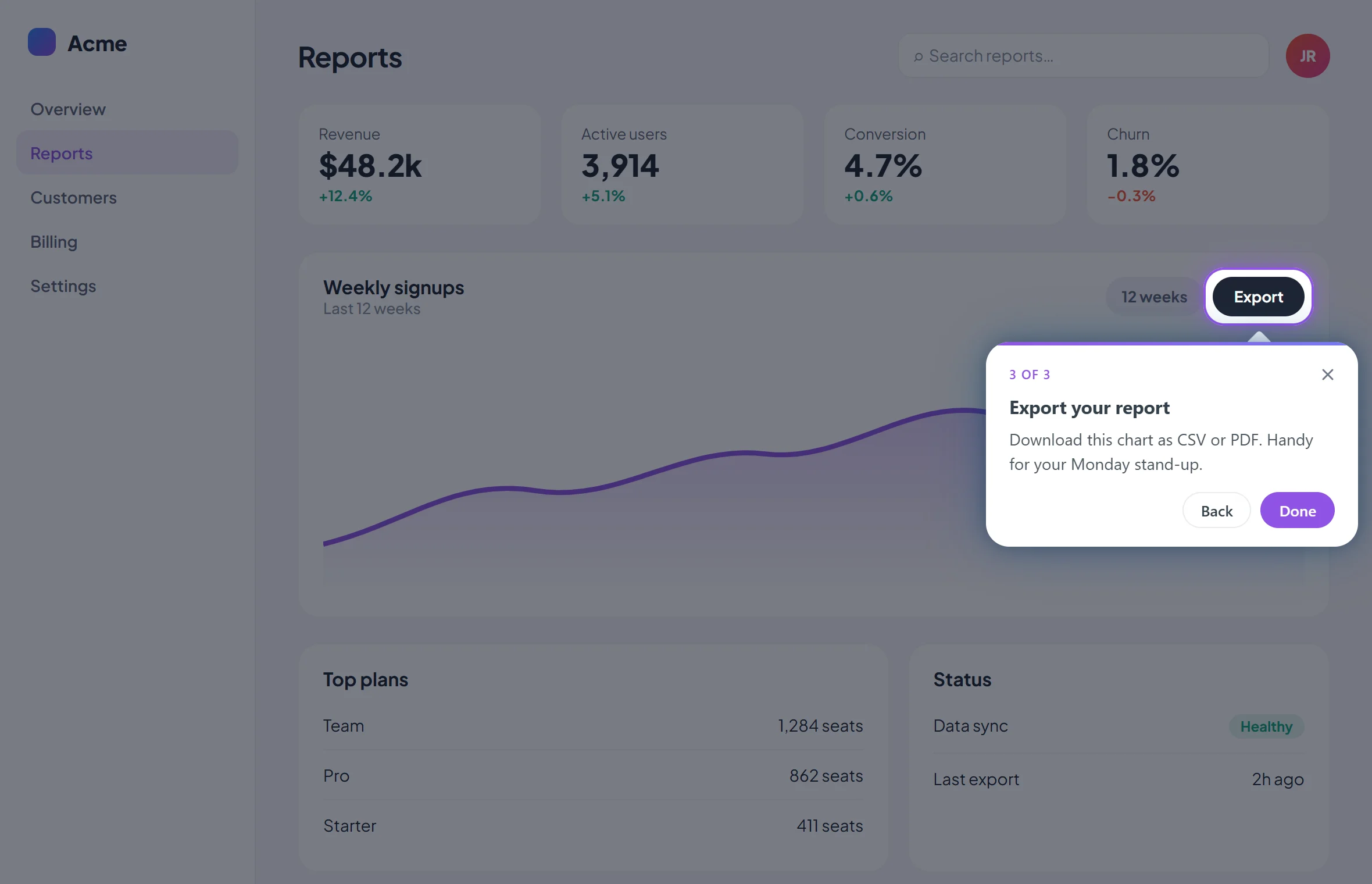Click the Revenue $48.2k card
Viewport: 1372px width, 884px height.
tap(420, 165)
